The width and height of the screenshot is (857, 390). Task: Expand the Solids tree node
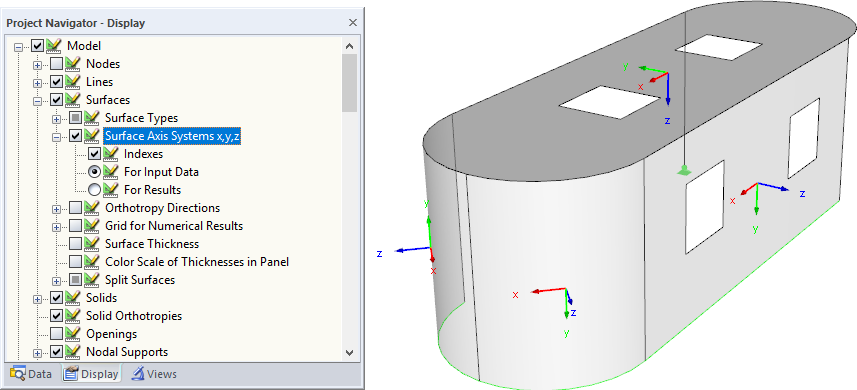point(37,300)
